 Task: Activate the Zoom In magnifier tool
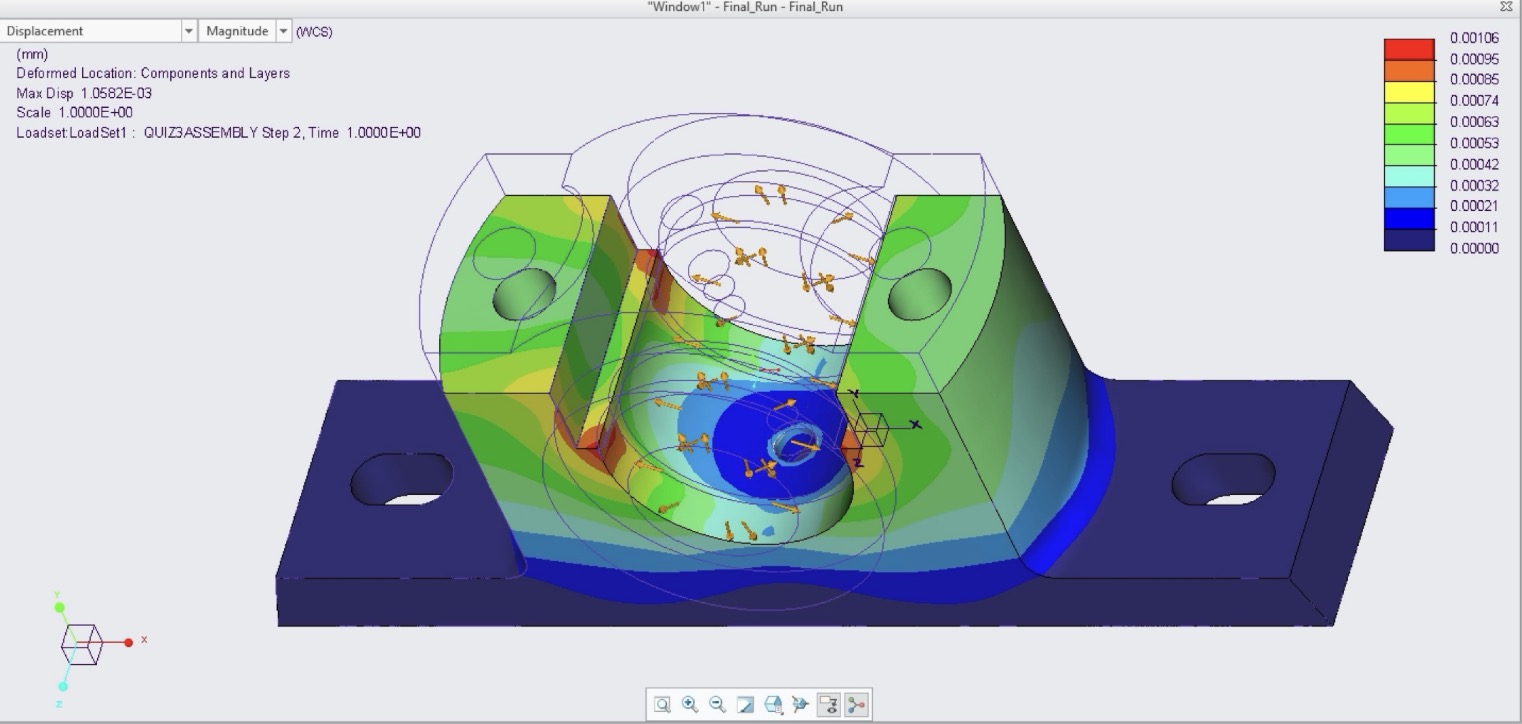tap(689, 704)
